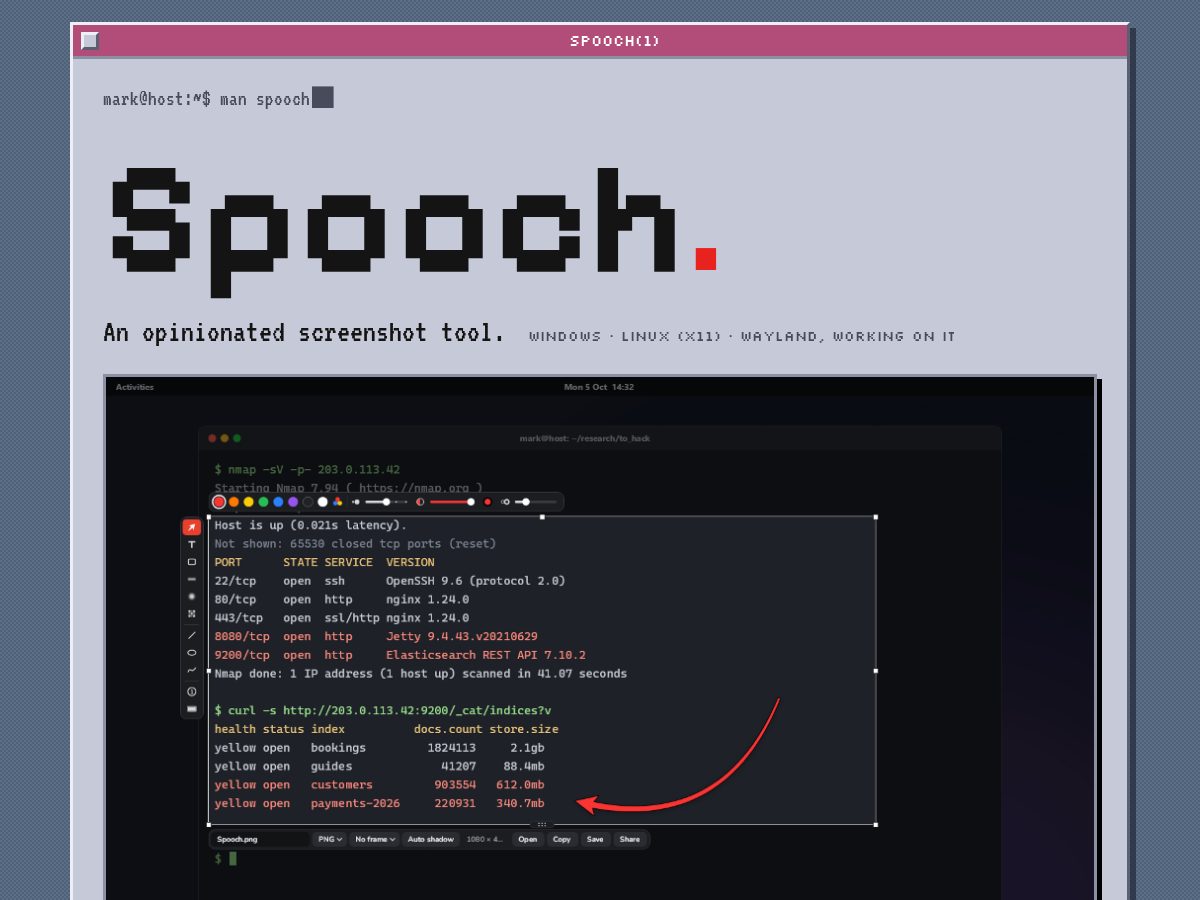Click the small red dot after opacity slider
1200x900 pixels.
(488, 502)
